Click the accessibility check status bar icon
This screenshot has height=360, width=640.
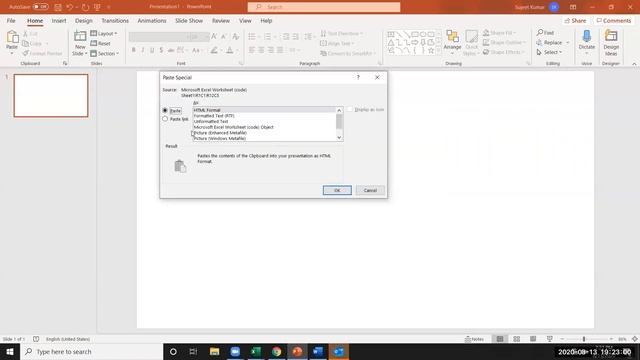(36, 339)
